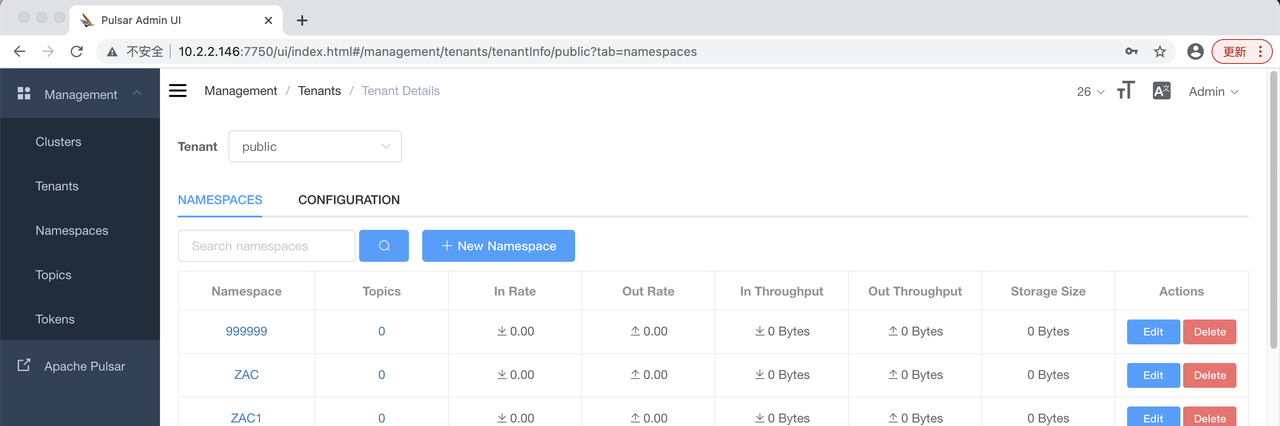Open the Admin user dropdown

[1213, 91]
